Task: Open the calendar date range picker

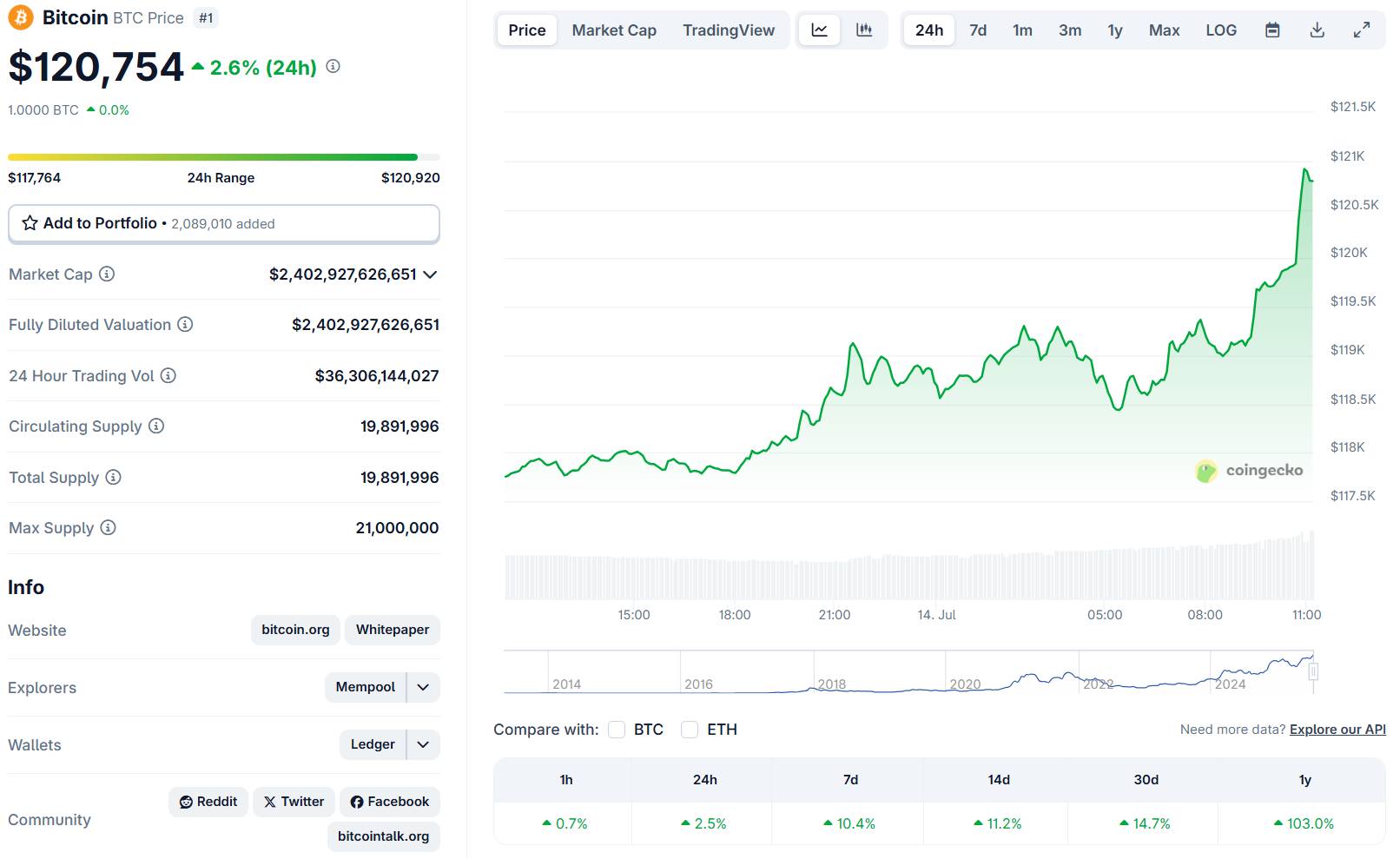Action: [x=1272, y=30]
